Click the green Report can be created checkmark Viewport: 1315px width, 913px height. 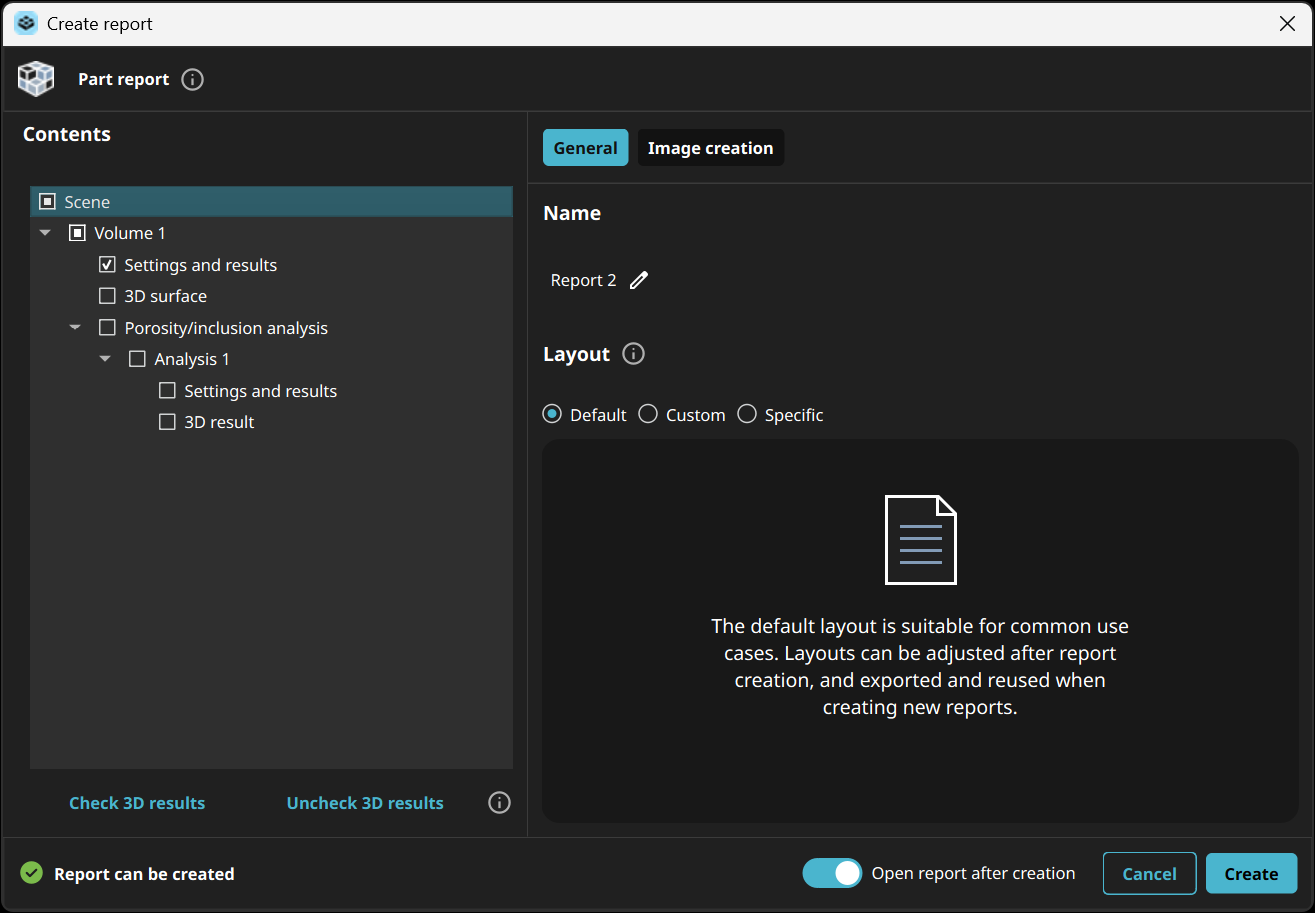[32, 873]
